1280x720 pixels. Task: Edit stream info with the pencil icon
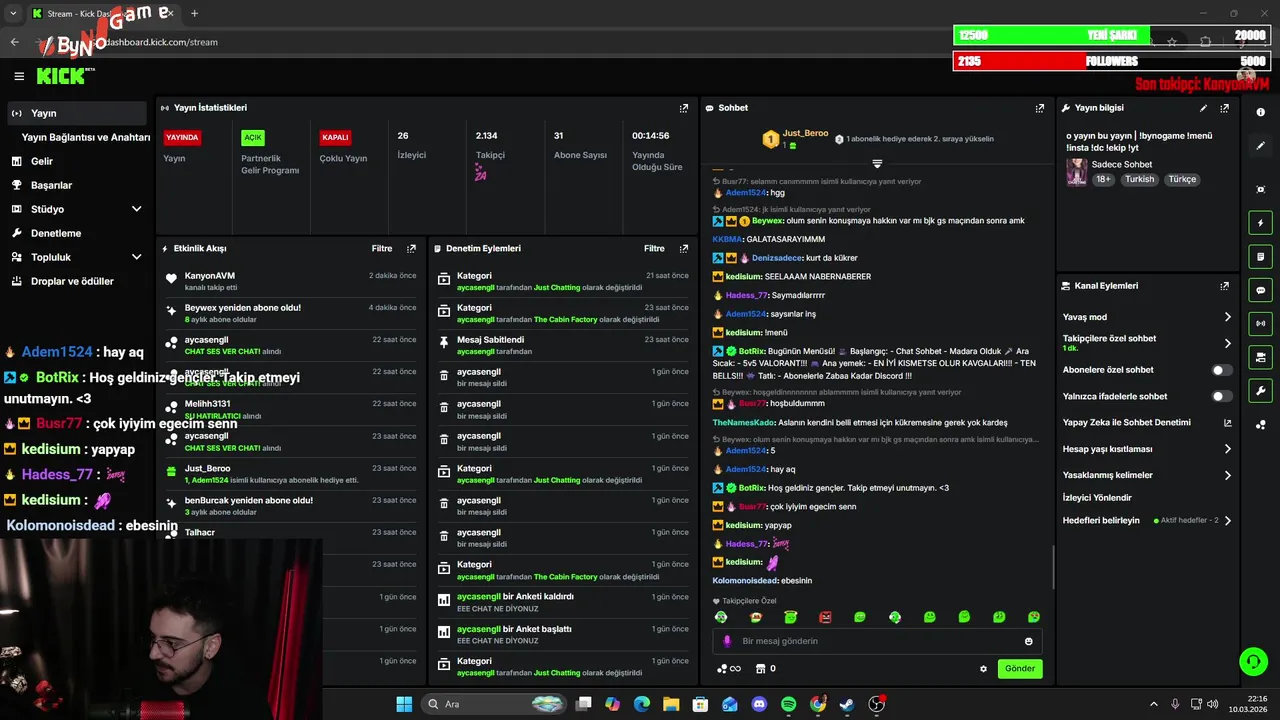click(x=1203, y=108)
